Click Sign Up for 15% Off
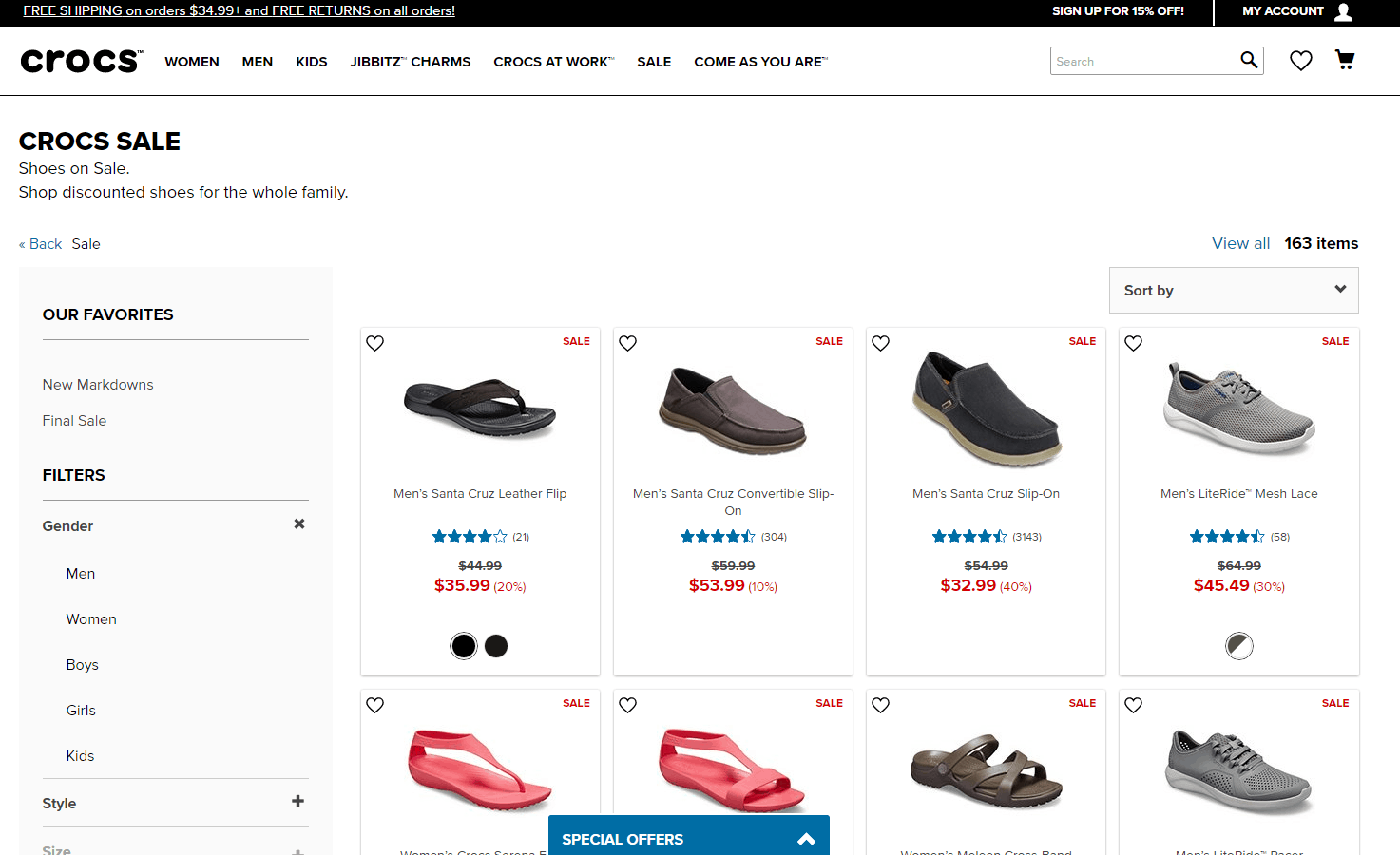Screen dimensions: 1400x855 [1118, 11]
